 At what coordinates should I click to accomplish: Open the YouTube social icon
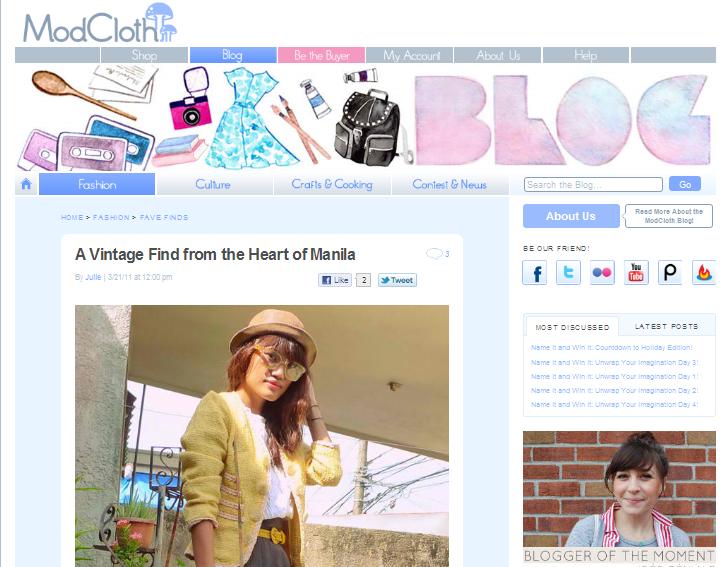point(636,273)
